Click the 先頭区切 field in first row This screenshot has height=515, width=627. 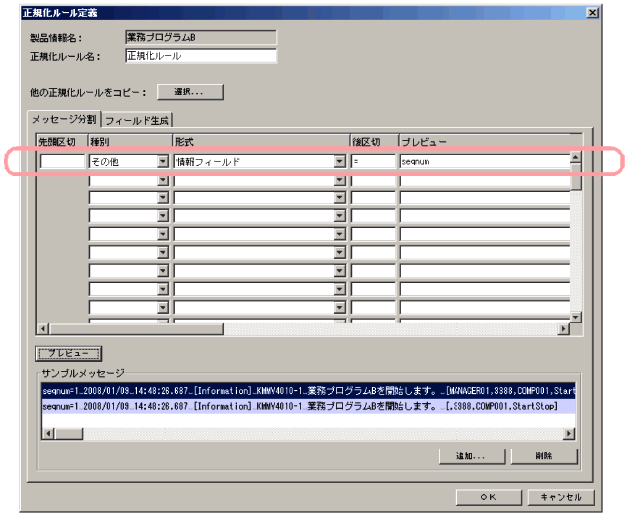pos(62,161)
